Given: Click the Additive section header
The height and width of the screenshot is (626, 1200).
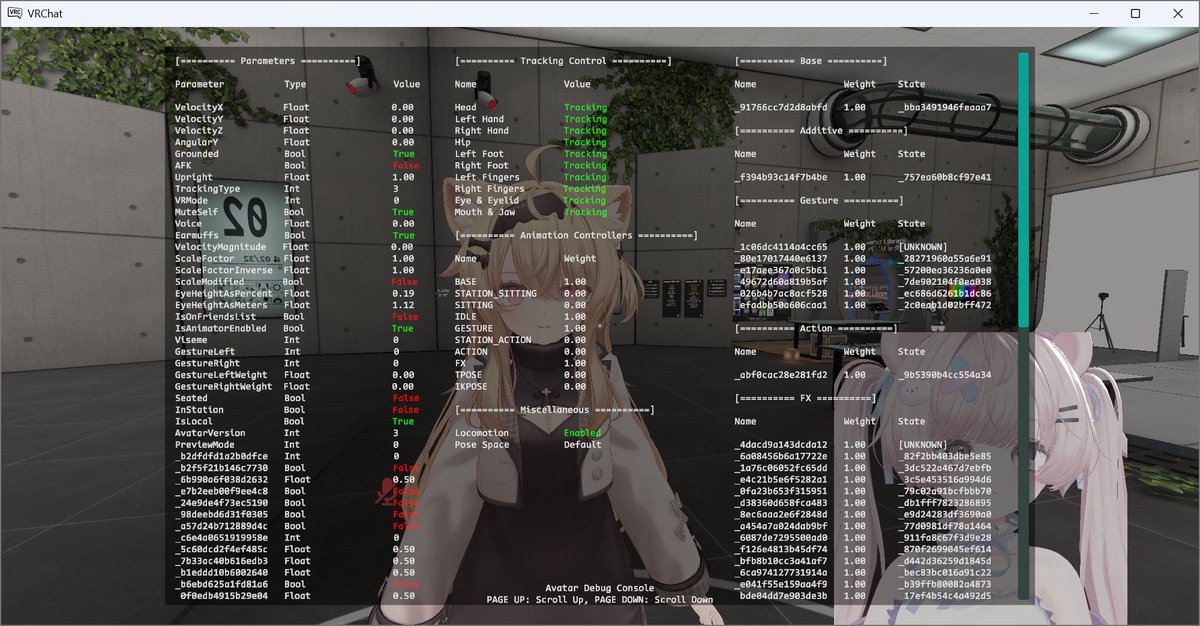Looking at the screenshot, I should click(x=821, y=131).
